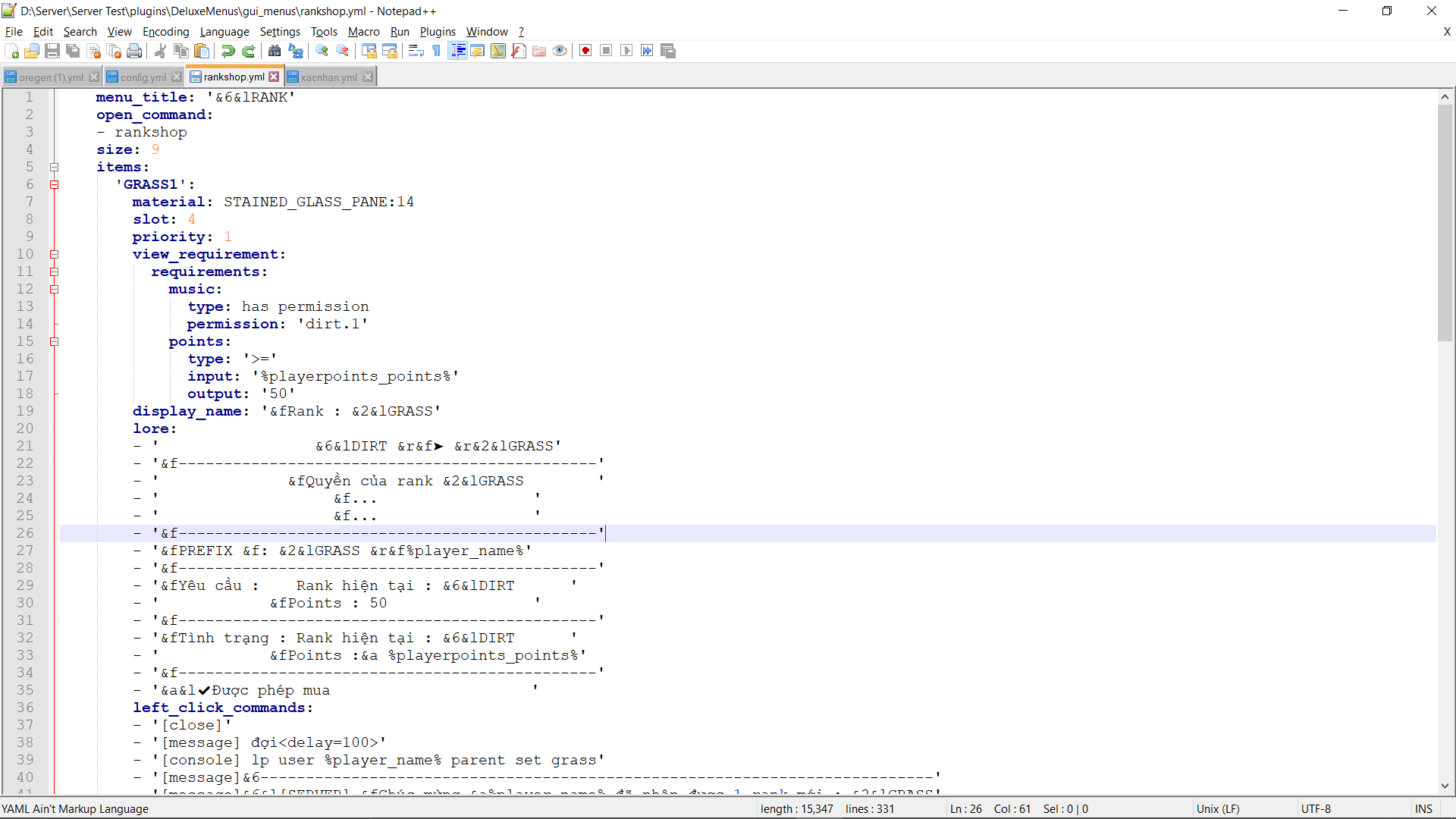Toggle the indent guide button
Viewport: 1456px width, 819px height.
pos(457,51)
